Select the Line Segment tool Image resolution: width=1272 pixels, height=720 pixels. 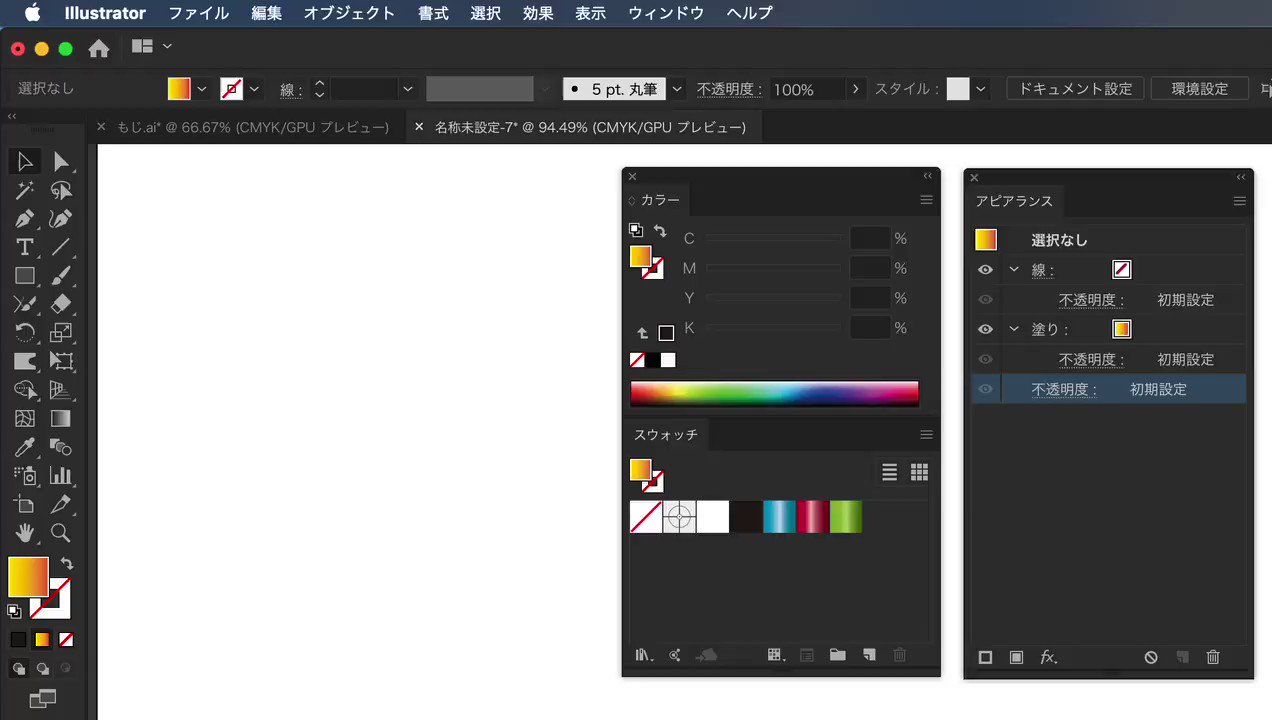point(61,247)
